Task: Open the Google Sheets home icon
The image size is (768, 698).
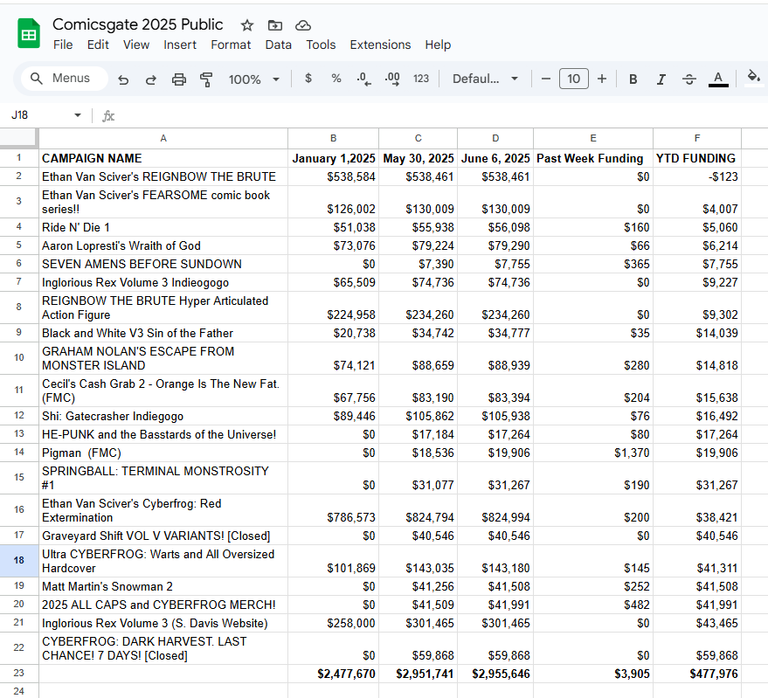Action: pyautogui.click(x=28, y=33)
